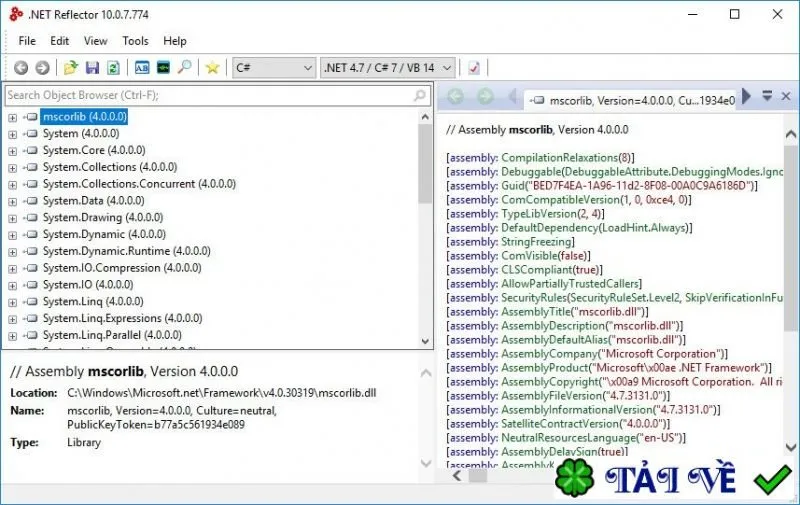Screen dimensions: 800x505
Task: Click the AB assembly list toolbar icon
Action: pyautogui.click(x=142, y=67)
